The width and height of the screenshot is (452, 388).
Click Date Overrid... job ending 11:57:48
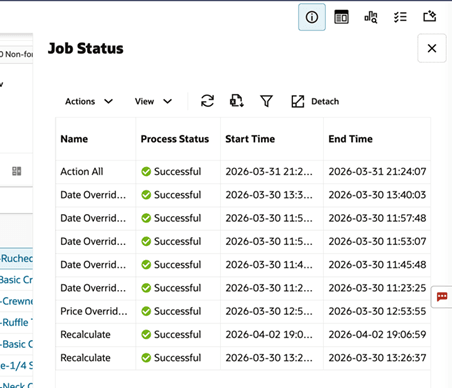coord(93,218)
